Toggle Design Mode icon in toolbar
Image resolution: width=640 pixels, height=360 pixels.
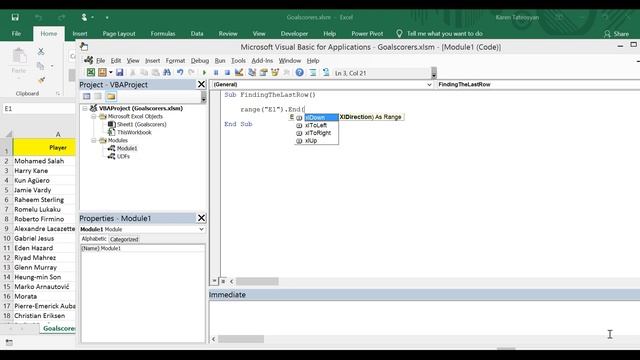(239, 73)
